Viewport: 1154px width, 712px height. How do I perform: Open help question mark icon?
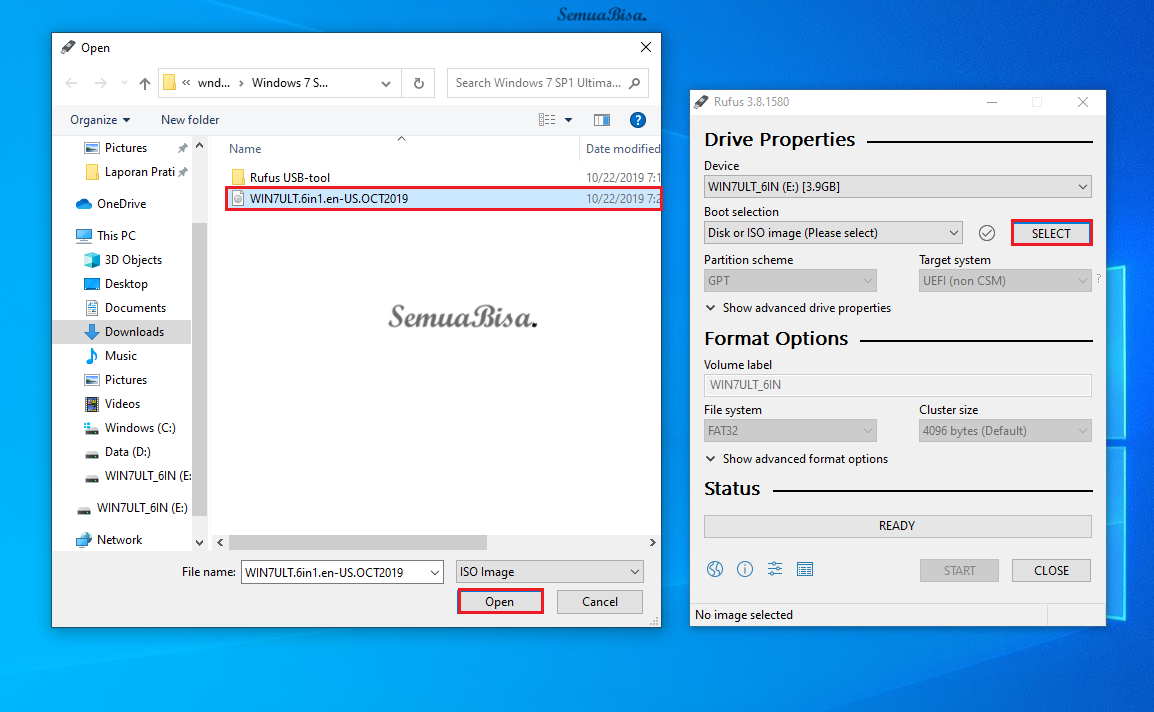click(x=638, y=120)
